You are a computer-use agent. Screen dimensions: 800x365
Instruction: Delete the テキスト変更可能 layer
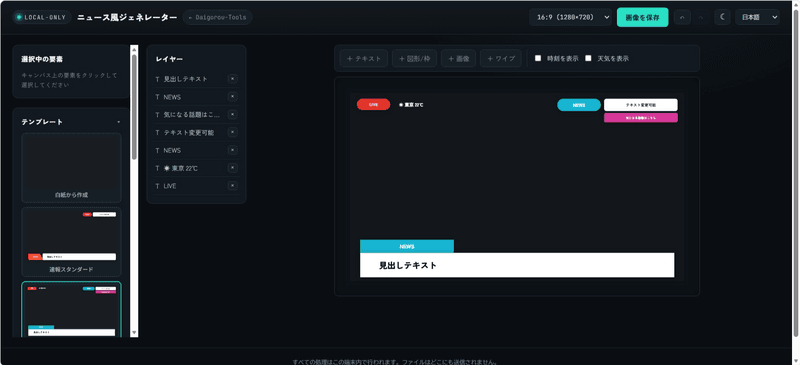233,132
